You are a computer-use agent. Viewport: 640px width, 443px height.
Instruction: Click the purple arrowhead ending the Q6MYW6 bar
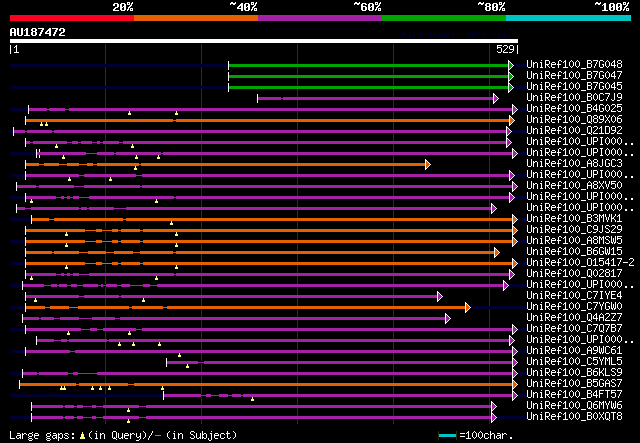(x=494, y=406)
